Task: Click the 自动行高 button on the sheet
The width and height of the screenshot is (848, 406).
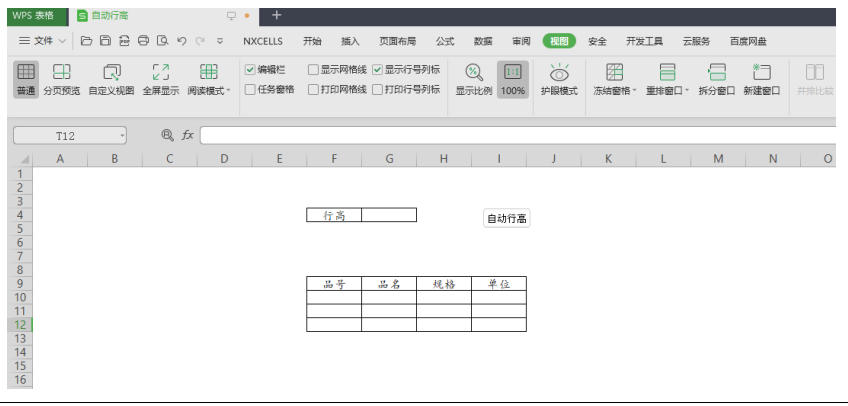Action: coord(506,219)
